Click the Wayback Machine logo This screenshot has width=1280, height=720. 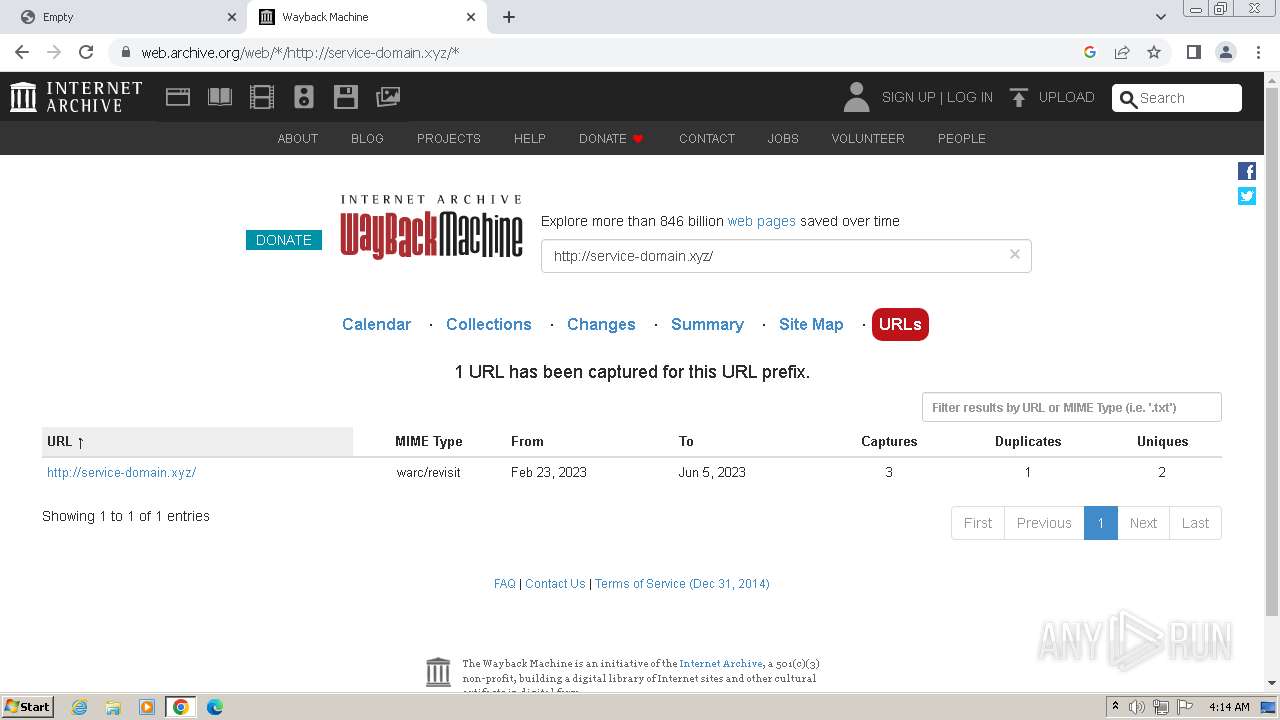pyautogui.click(x=432, y=227)
